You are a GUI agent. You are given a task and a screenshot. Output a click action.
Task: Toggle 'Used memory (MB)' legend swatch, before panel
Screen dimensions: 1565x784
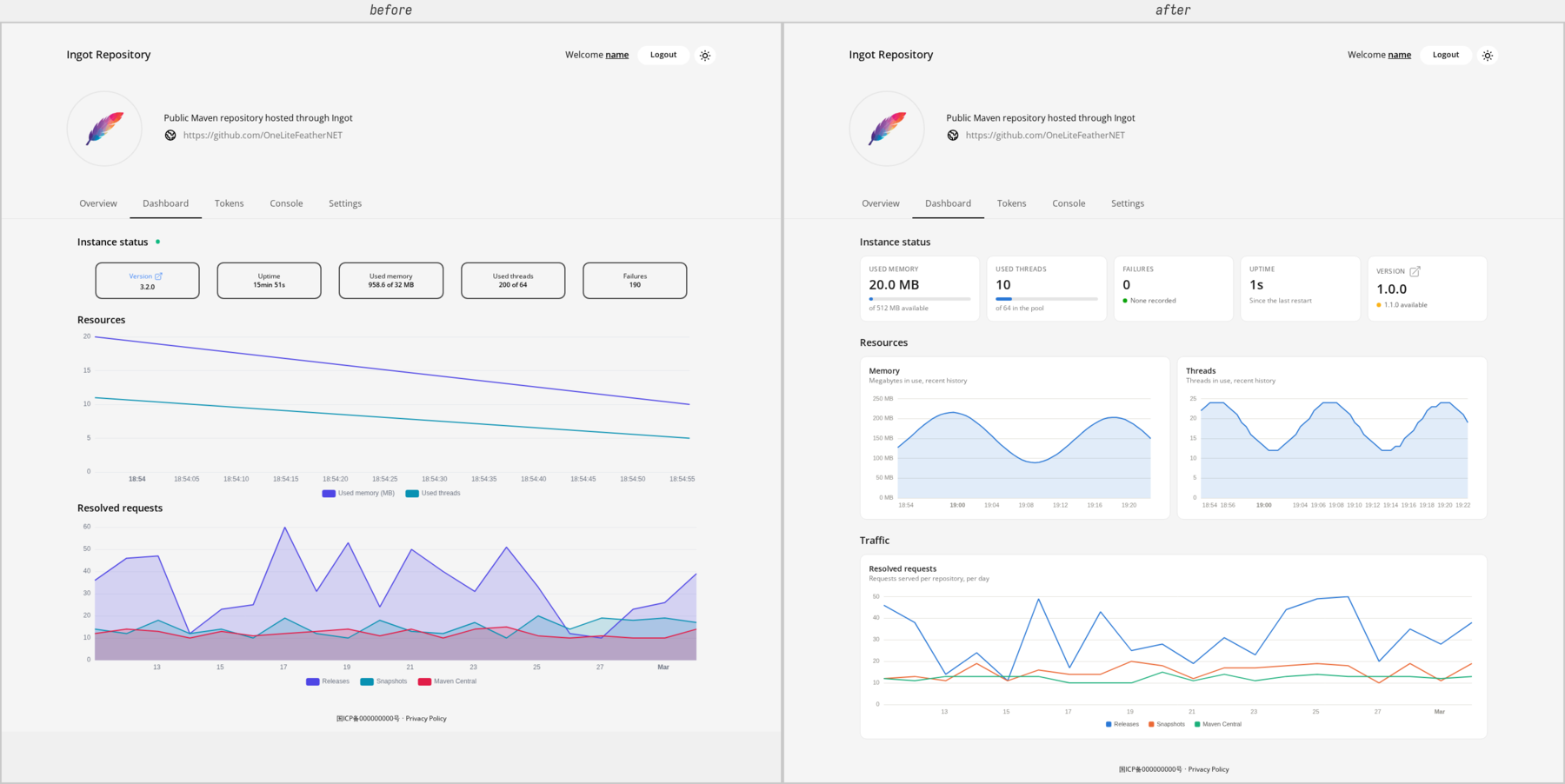coord(329,494)
